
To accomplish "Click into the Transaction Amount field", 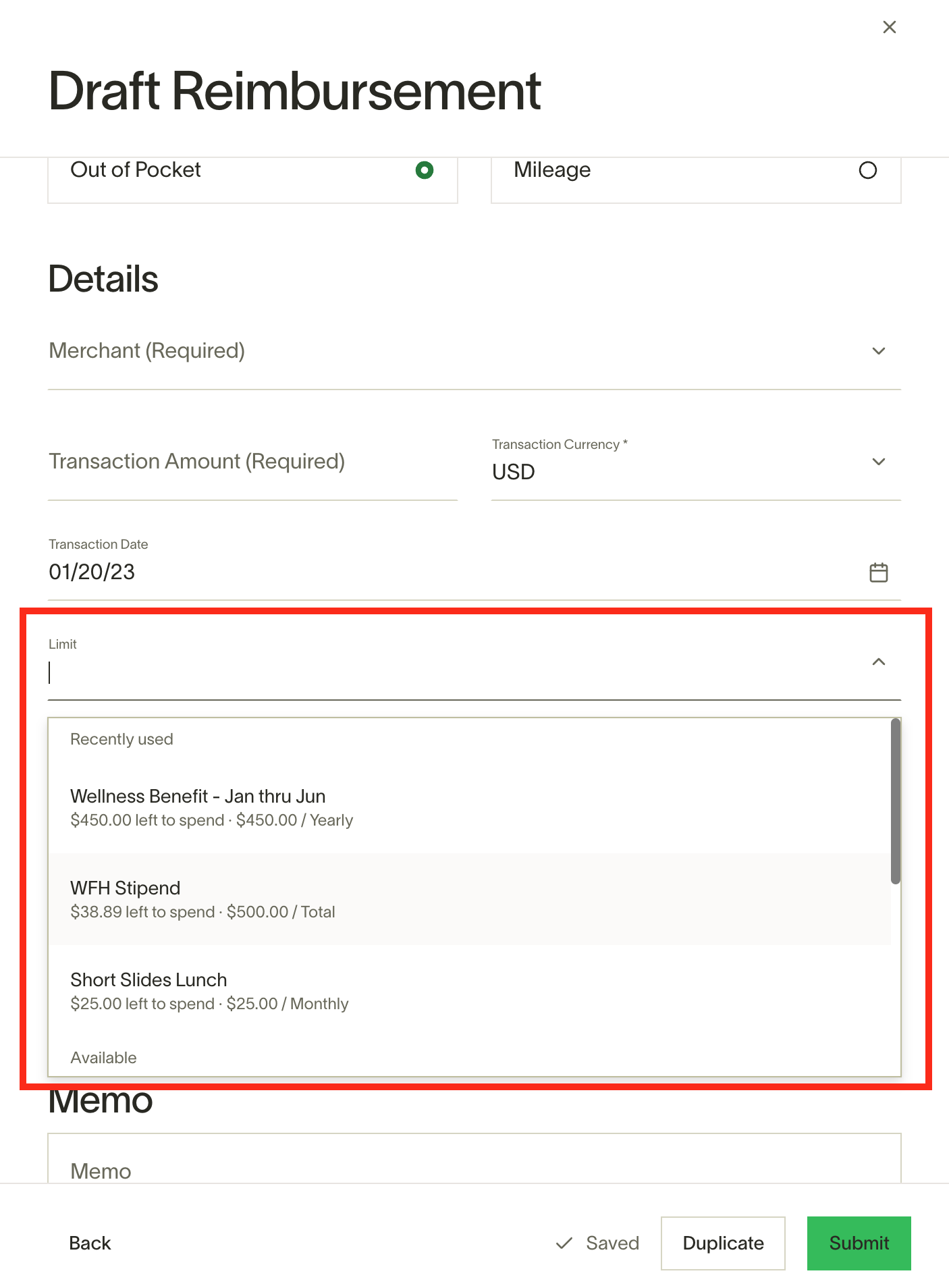I will [252, 462].
